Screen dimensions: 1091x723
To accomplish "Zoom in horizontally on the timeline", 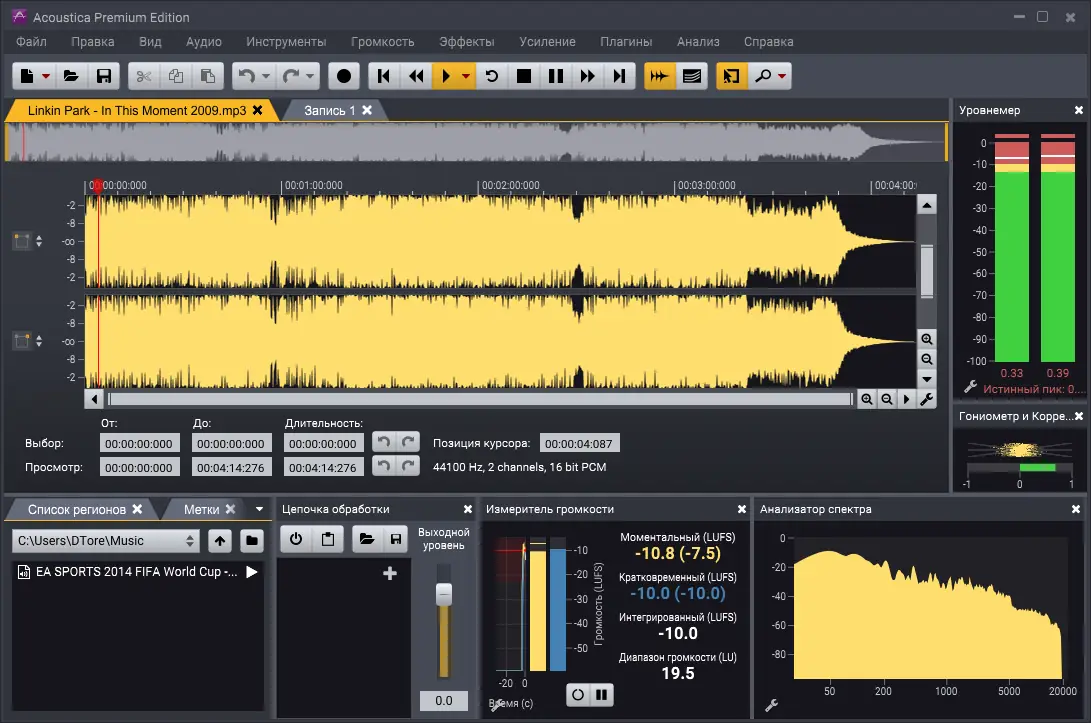I will (866, 399).
